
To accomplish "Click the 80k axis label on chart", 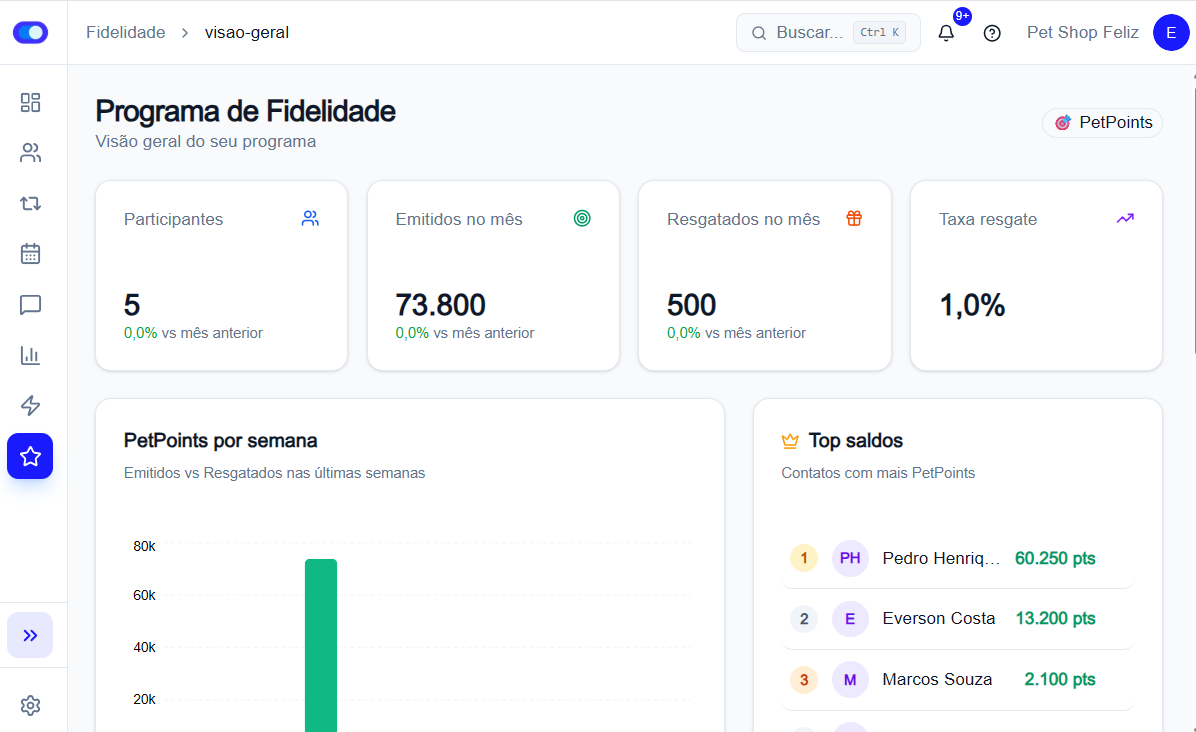I will (144, 546).
